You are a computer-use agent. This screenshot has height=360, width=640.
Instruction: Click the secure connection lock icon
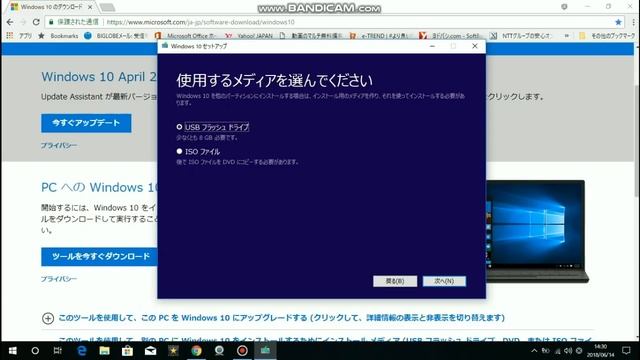point(51,22)
